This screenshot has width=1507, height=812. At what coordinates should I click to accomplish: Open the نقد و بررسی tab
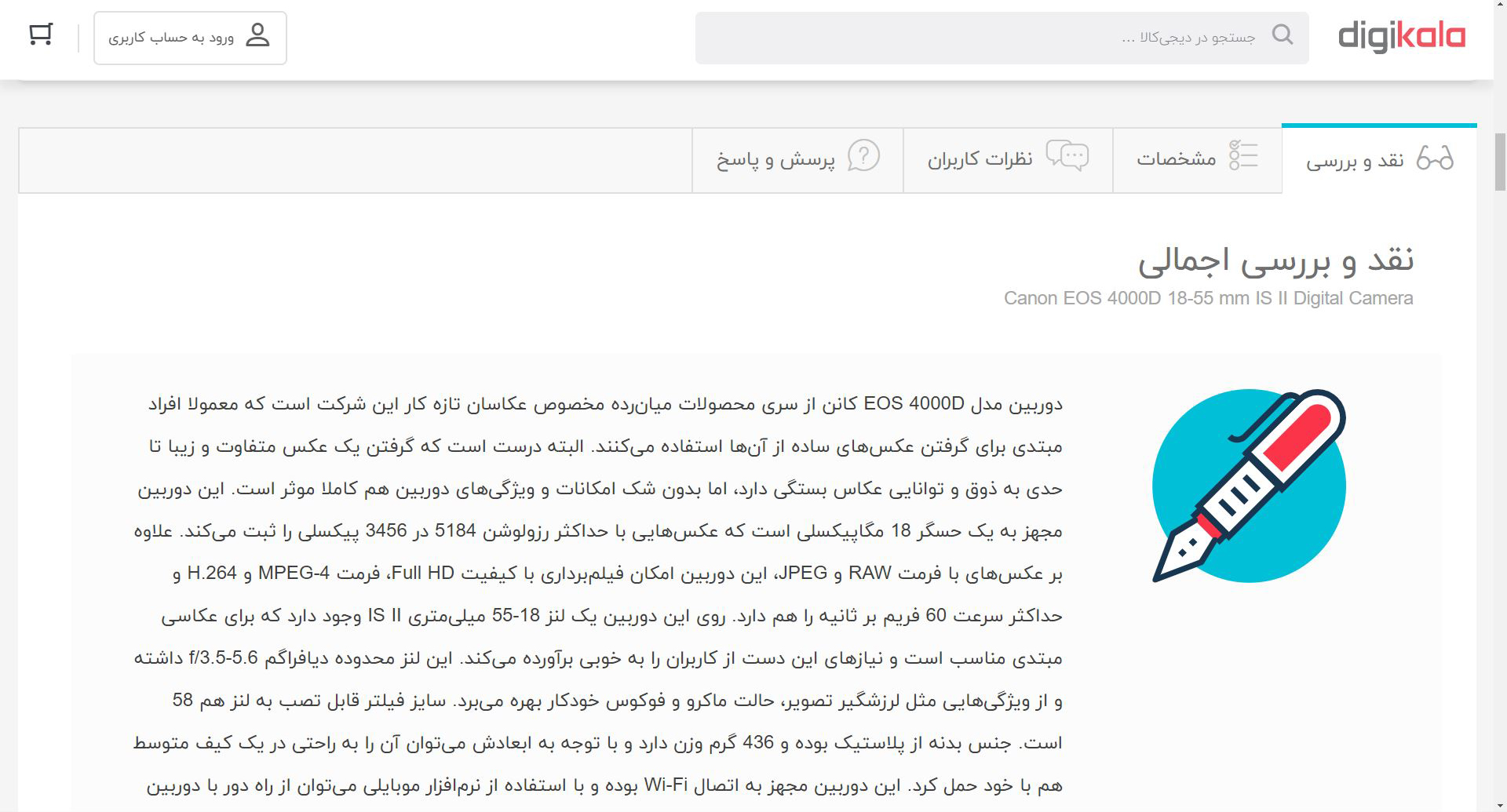click(x=1379, y=159)
